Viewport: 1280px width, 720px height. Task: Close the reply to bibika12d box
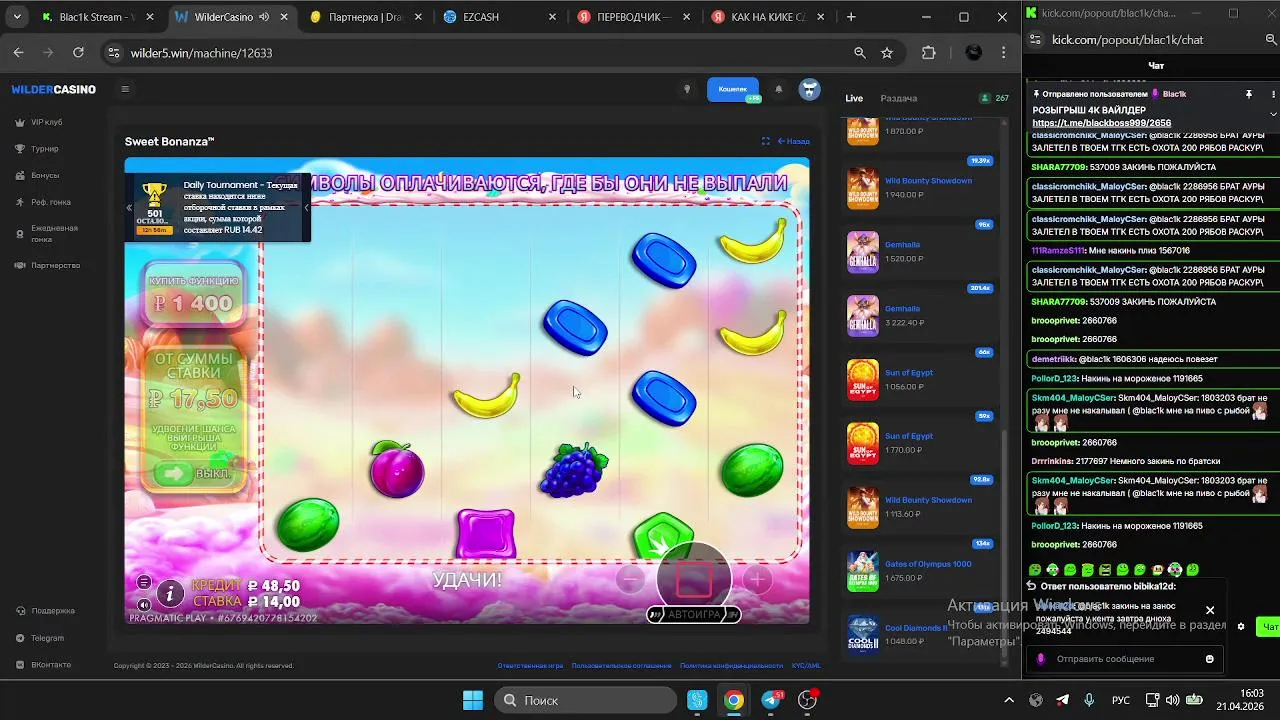coord(1210,610)
